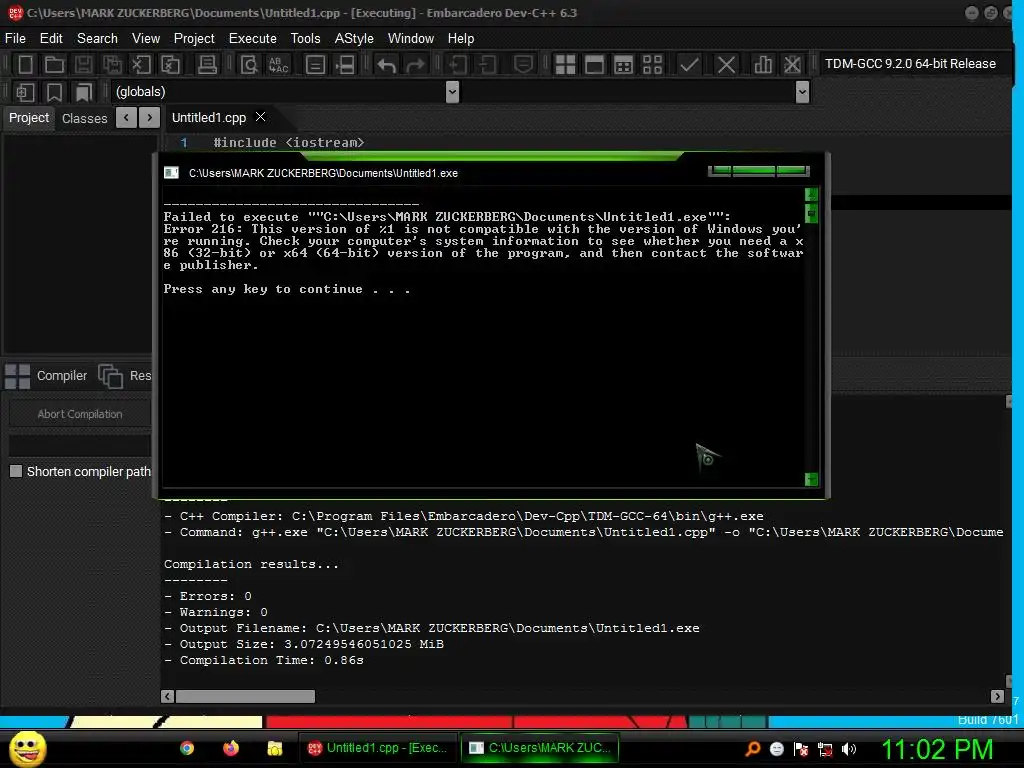Click the Profile analysis bar chart icon
Screen dimensions: 1024x768
coord(762,64)
